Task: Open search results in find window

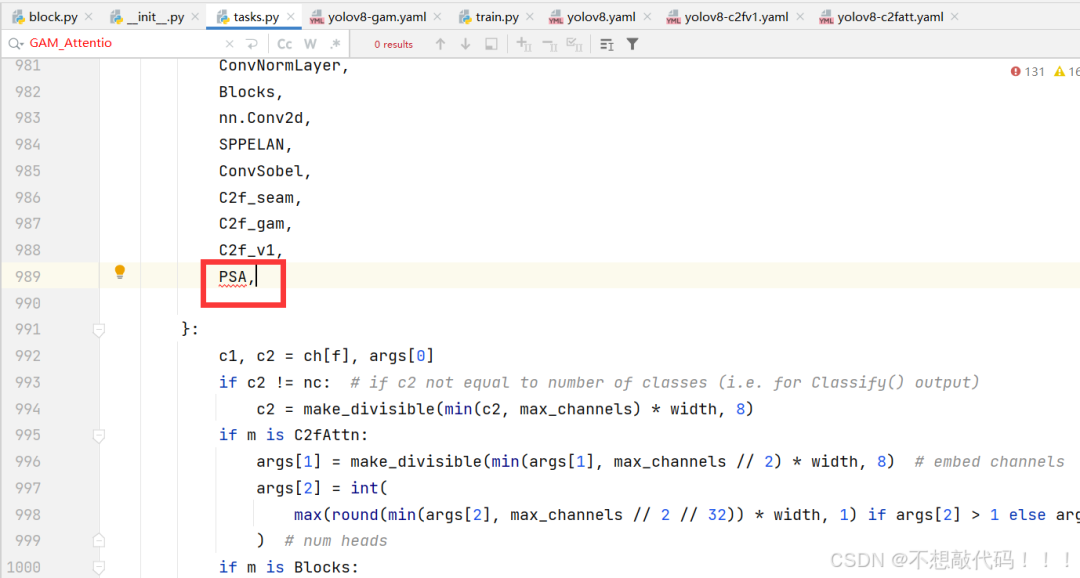Action: point(607,44)
